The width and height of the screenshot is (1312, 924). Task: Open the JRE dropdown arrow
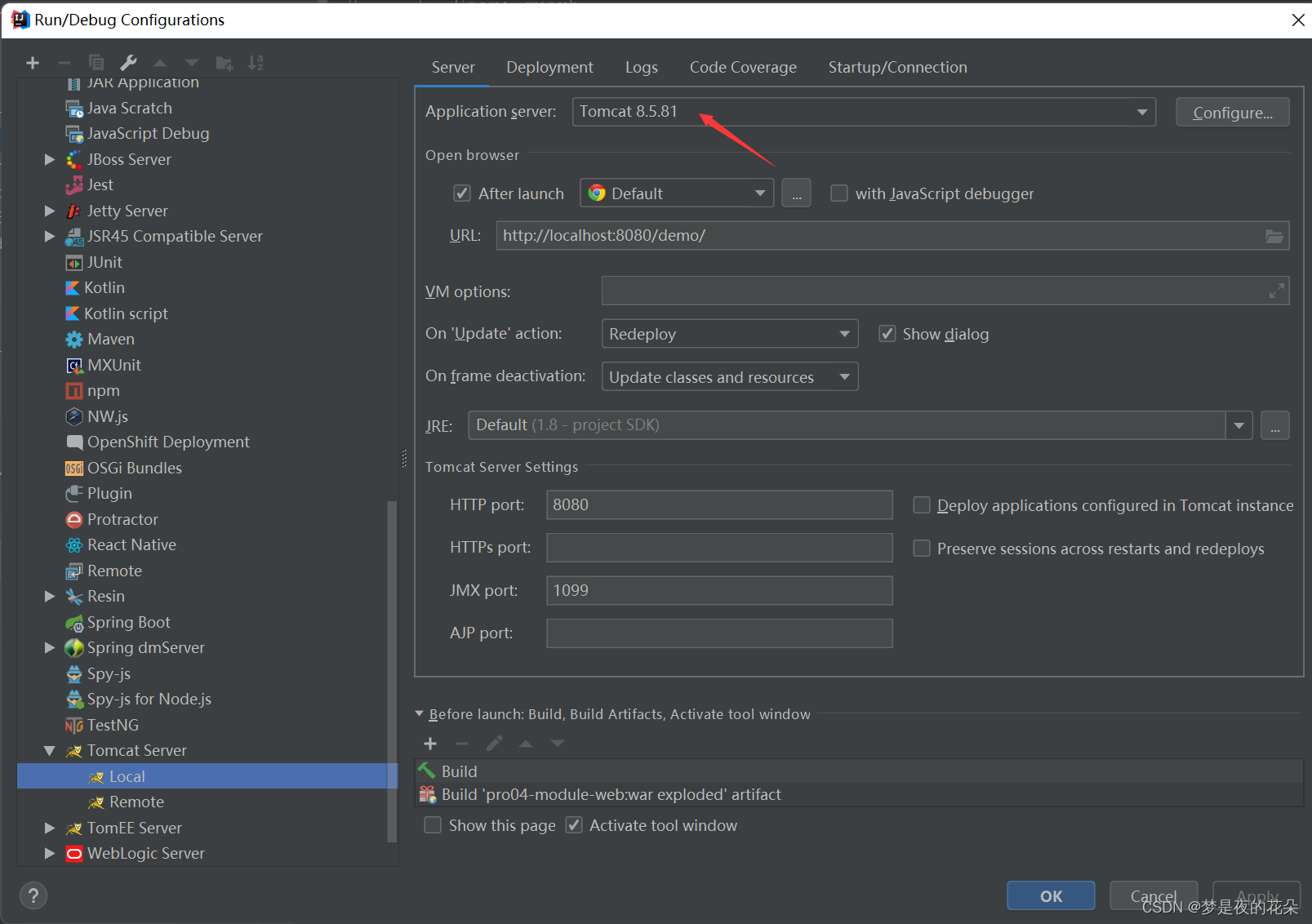point(1239,425)
